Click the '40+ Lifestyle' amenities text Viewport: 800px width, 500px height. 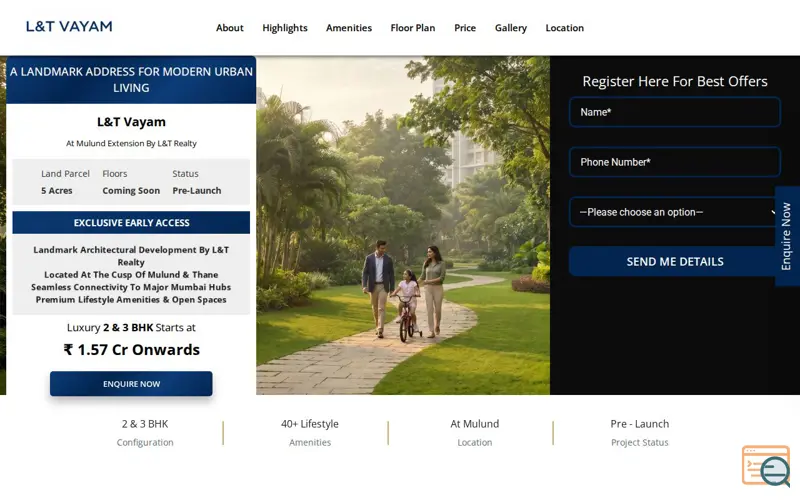310,424
